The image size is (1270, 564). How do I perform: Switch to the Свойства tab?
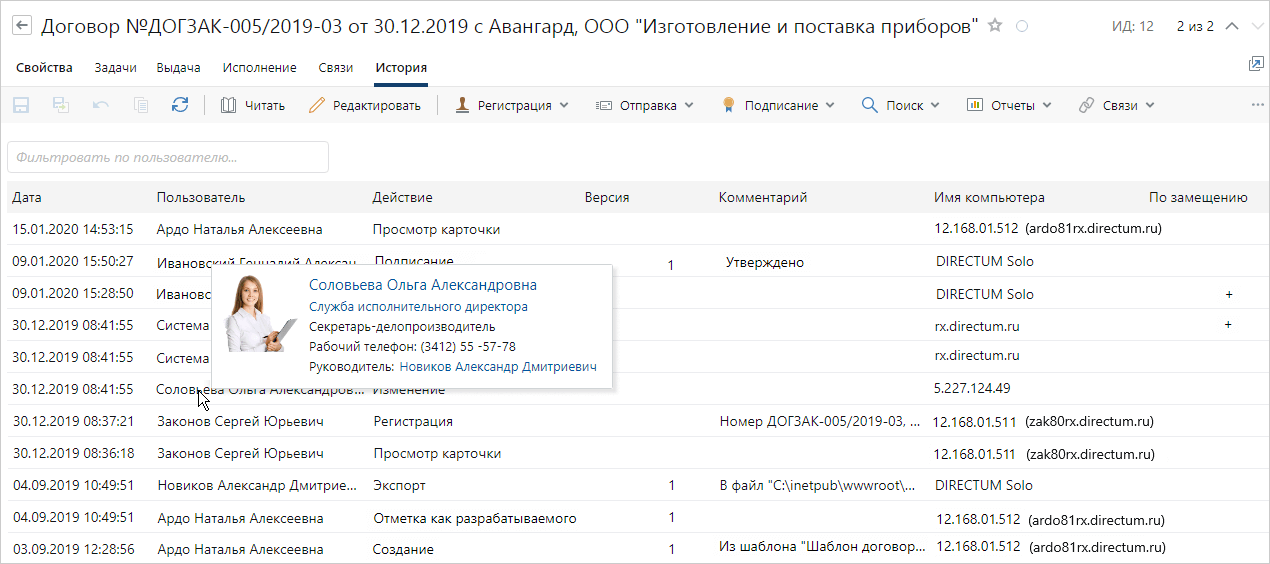pos(44,68)
